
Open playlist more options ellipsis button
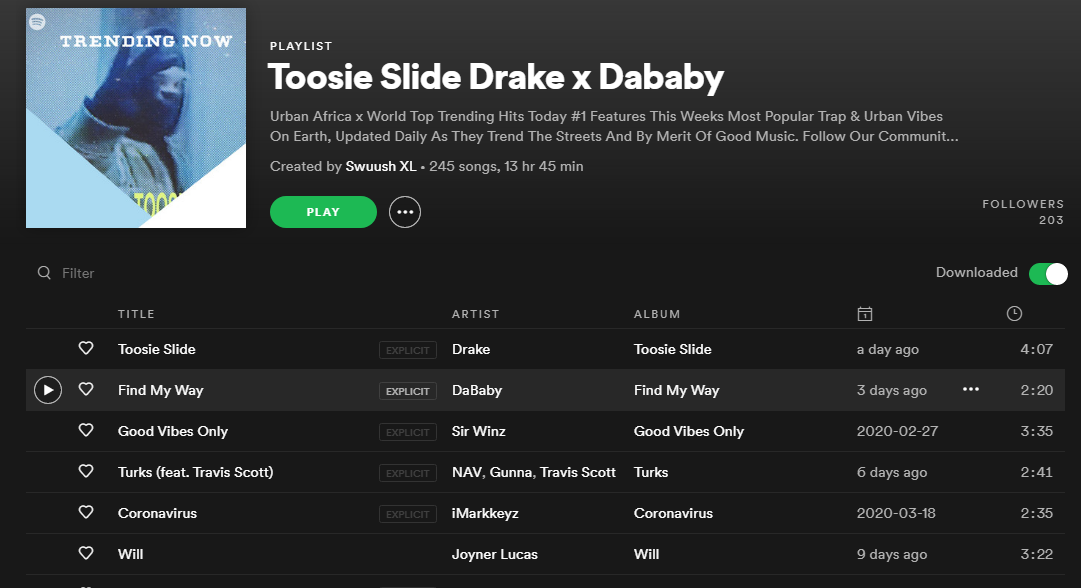click(x=404, y=212)
